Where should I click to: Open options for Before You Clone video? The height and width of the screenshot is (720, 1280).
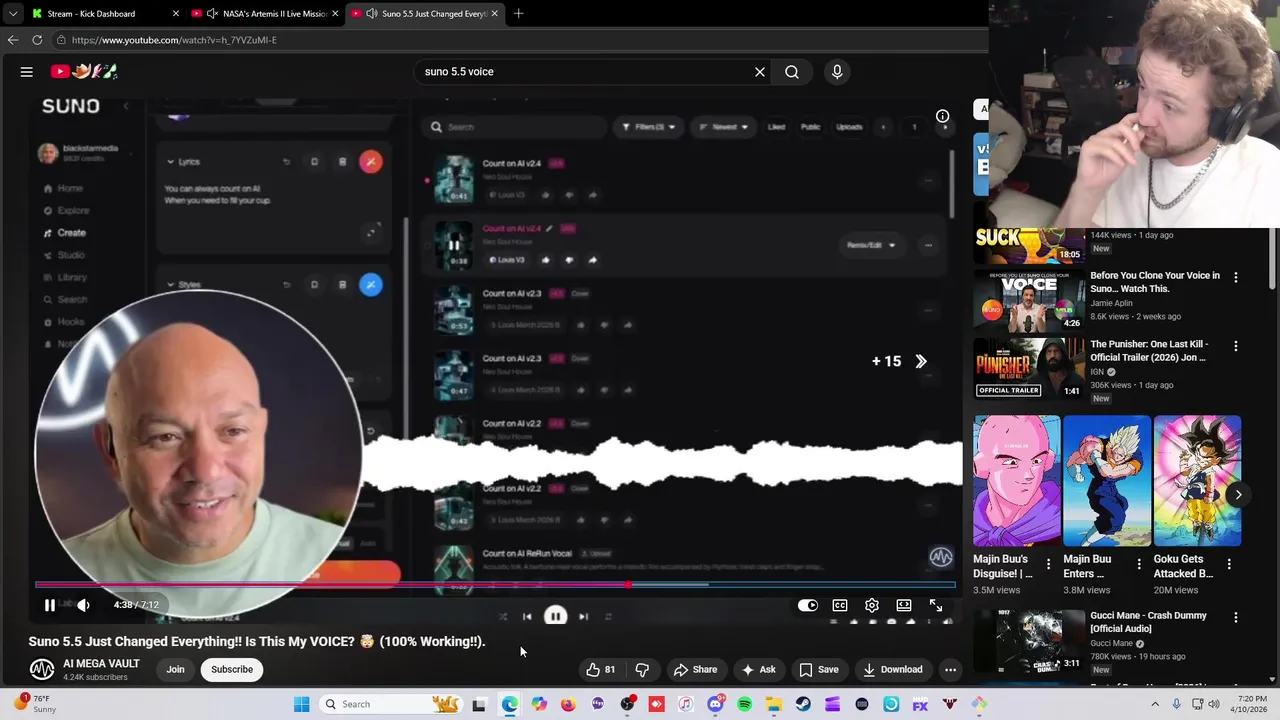tap(1236, 277)
